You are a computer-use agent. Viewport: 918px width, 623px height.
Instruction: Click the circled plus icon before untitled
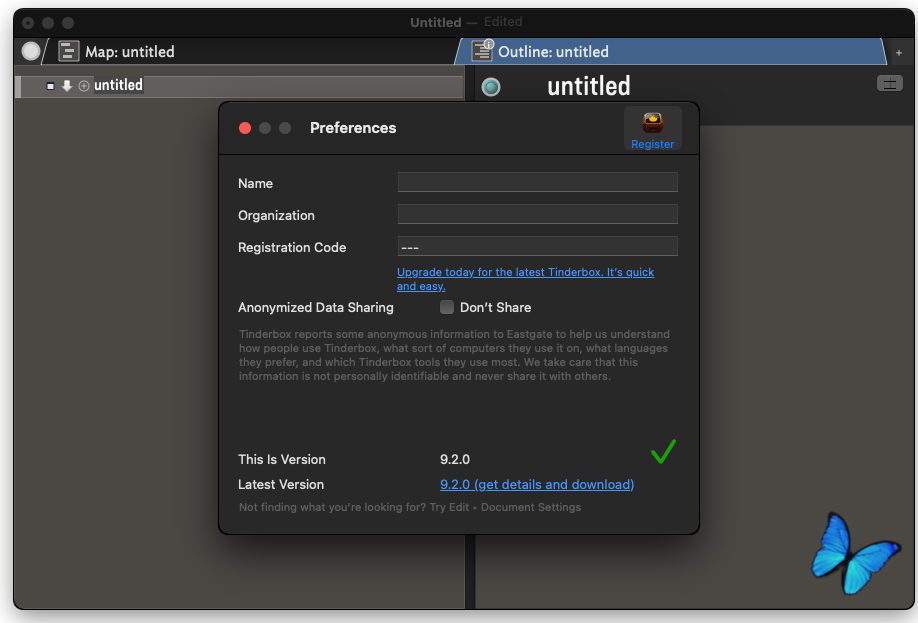(84, 86)
